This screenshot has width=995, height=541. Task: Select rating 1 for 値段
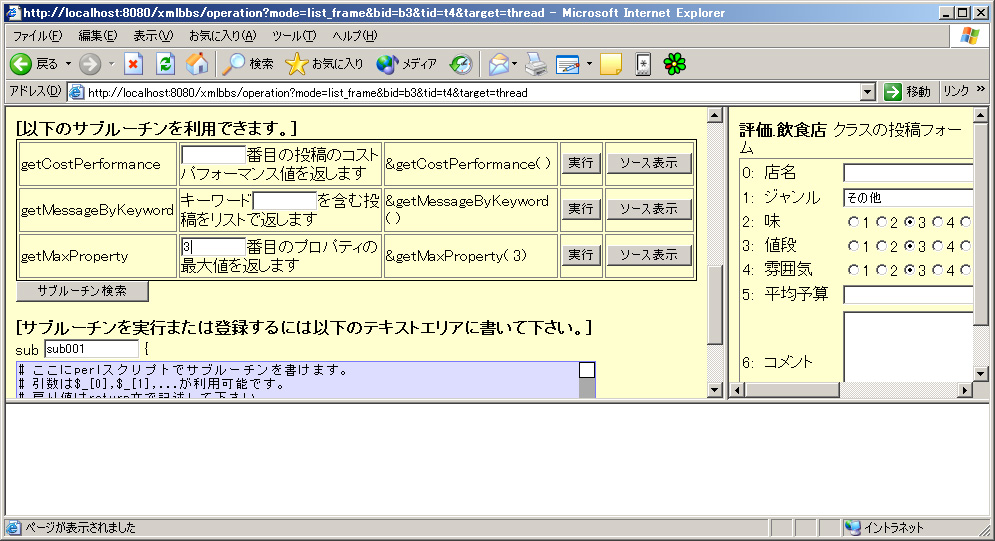point(853,246)
